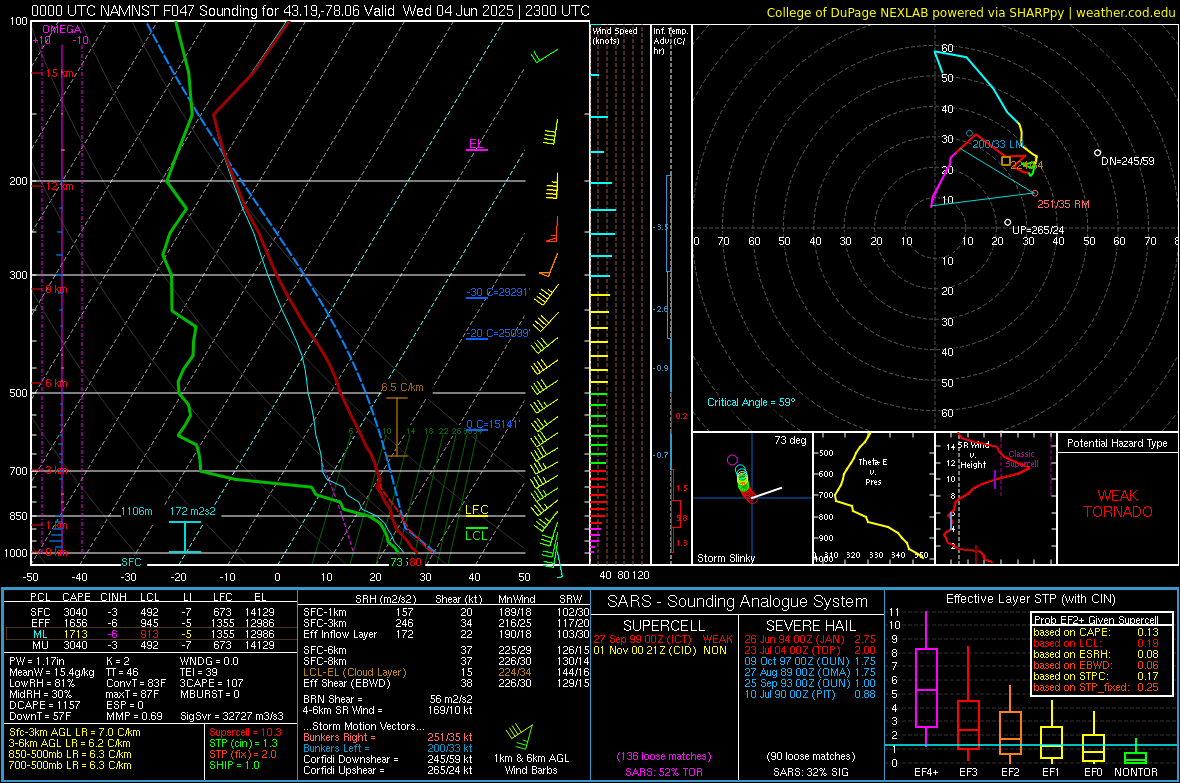
Task: Click 'UP=265/24' hodograph label
Action: (1038, 230)
